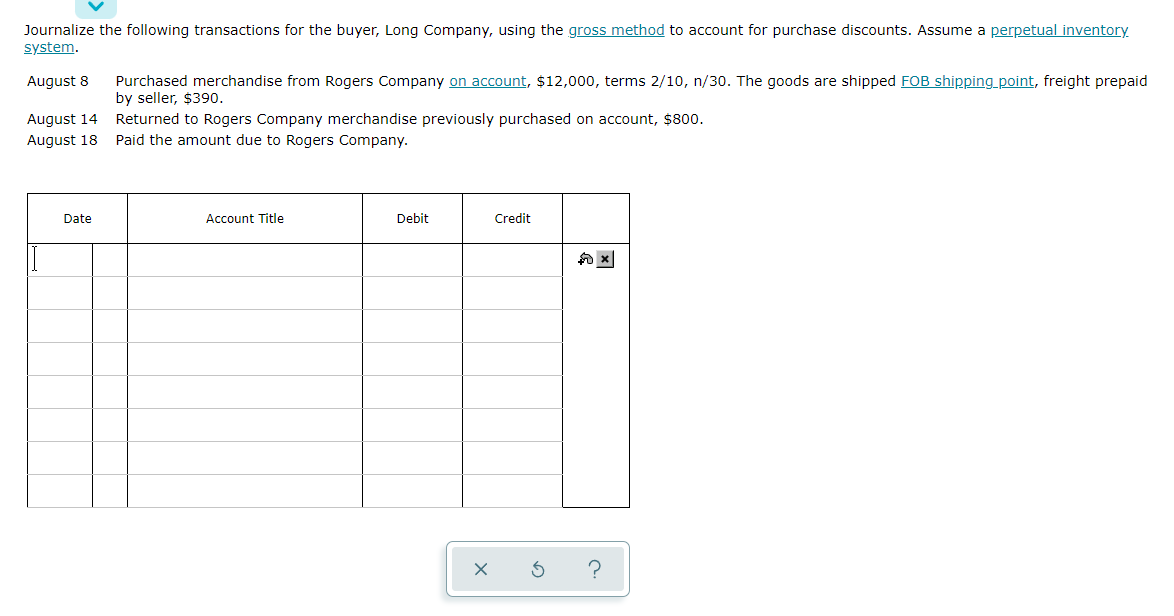Click the reset (circular arrow) icon at the bottom
This screenshot has width=1174, height=616.
(x=538, y=569)
